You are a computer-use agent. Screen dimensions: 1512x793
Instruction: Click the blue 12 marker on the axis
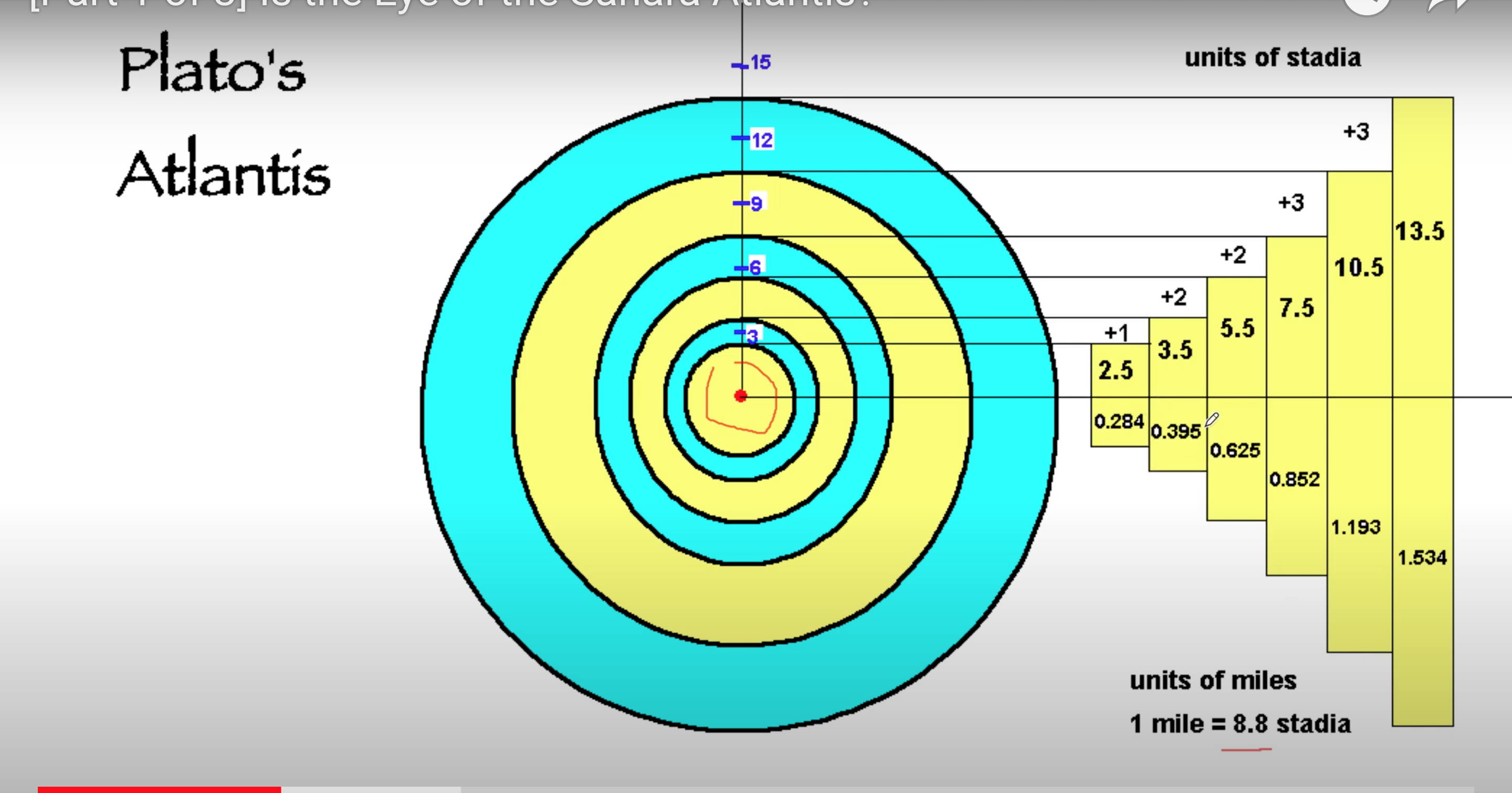761,140
